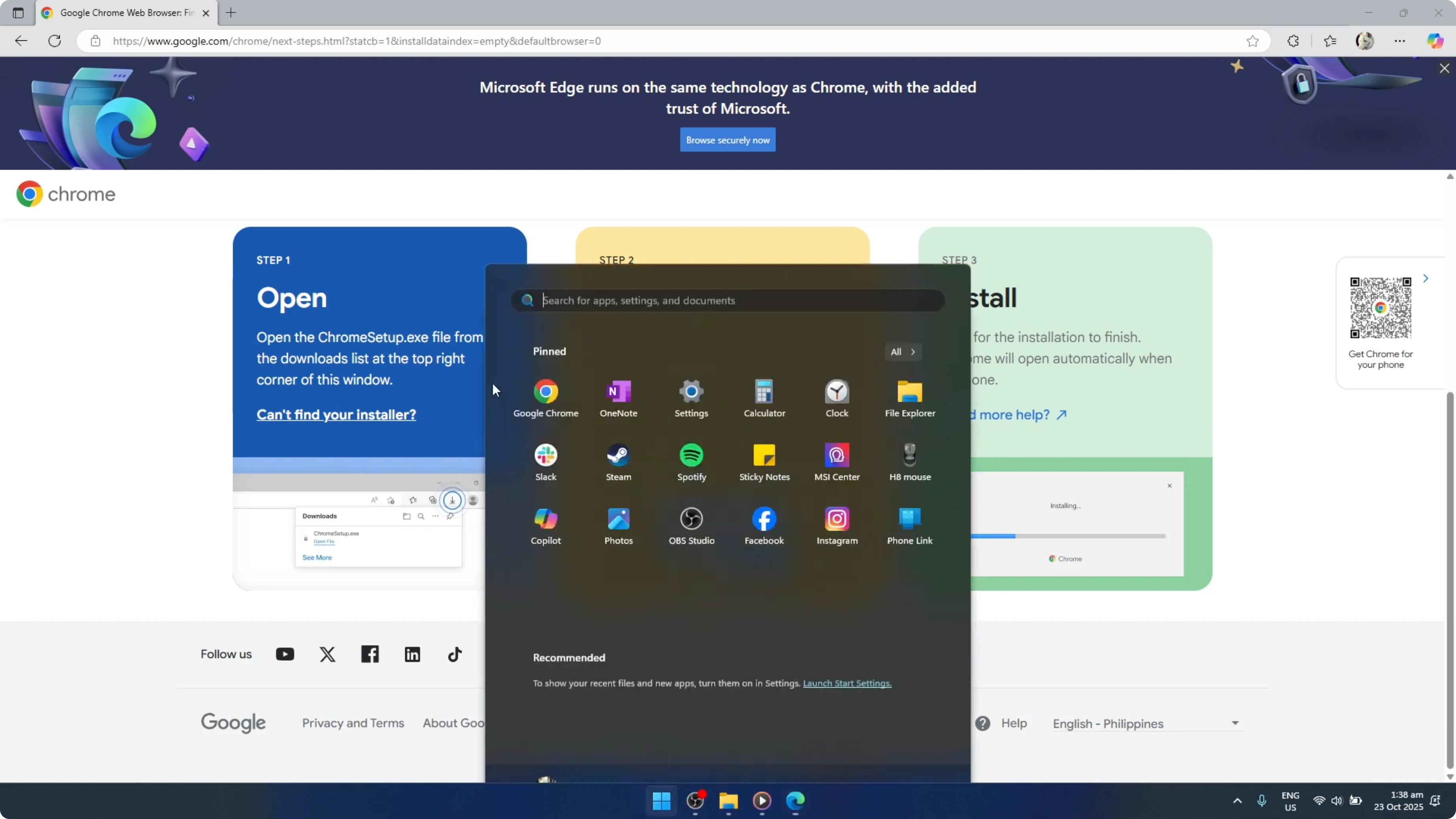
Task: Open the Clock app
Action: tap(837, 398)
